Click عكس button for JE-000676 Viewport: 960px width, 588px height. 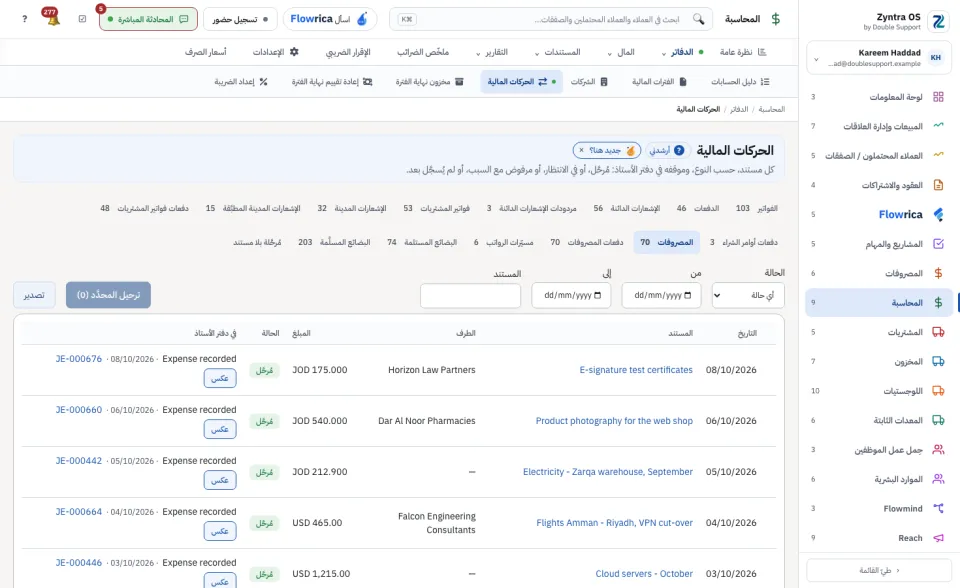pyautogui.click(x=220, y=378)
